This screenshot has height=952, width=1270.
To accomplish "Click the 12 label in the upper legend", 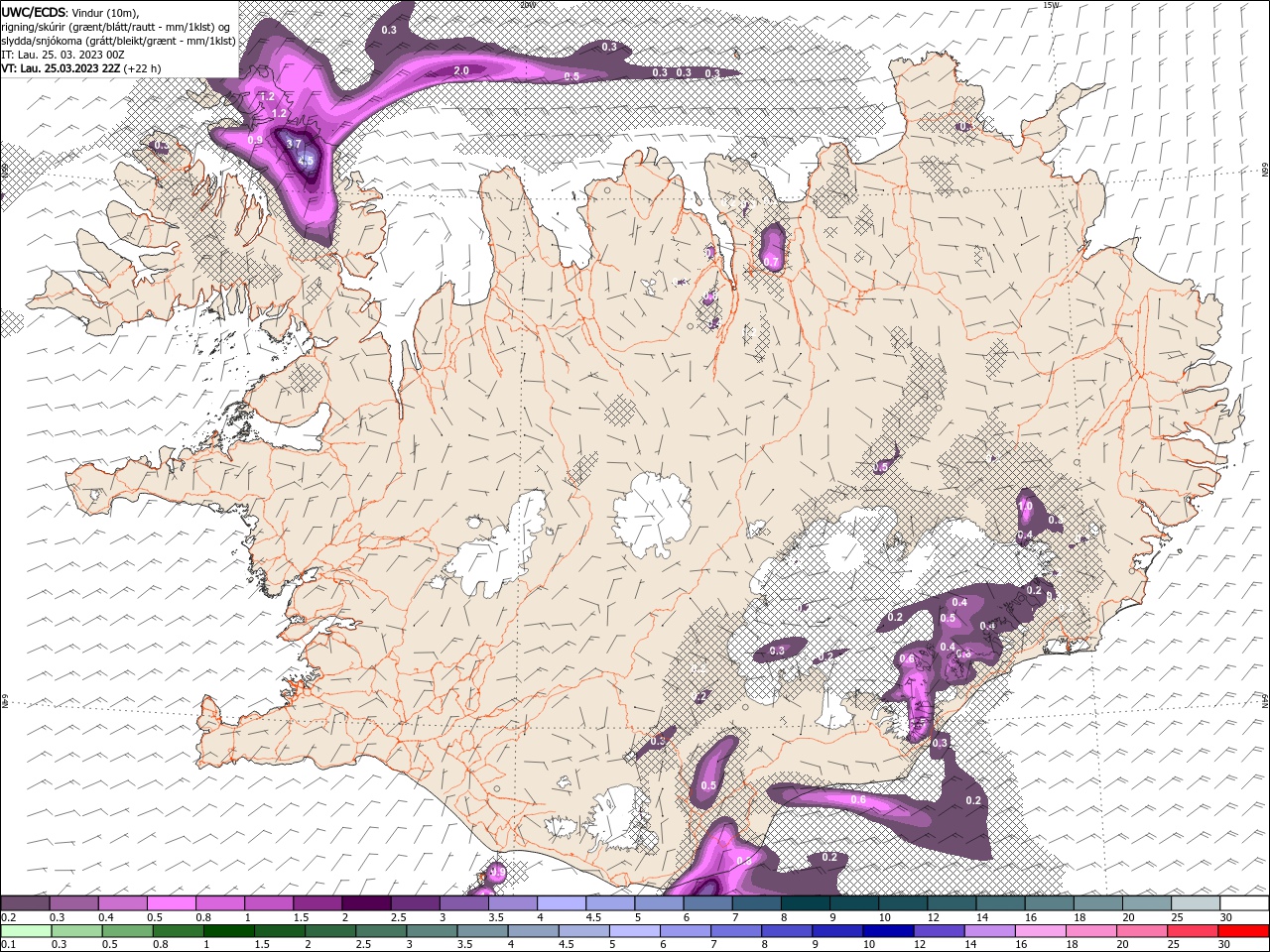I will tap(932, 917).
